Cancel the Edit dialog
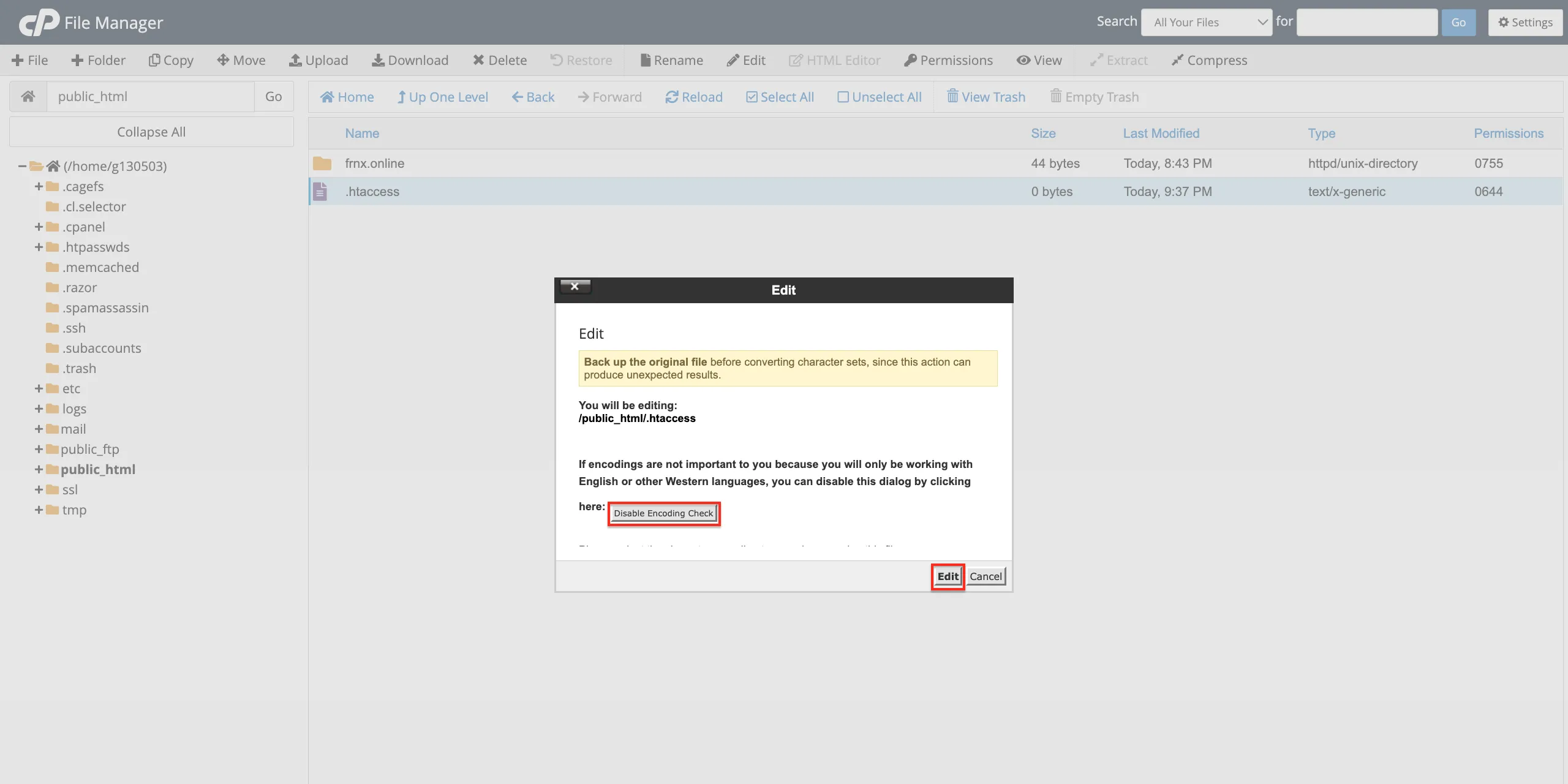1568x784 pixels. pyautogui.click(x=986, y=576)
